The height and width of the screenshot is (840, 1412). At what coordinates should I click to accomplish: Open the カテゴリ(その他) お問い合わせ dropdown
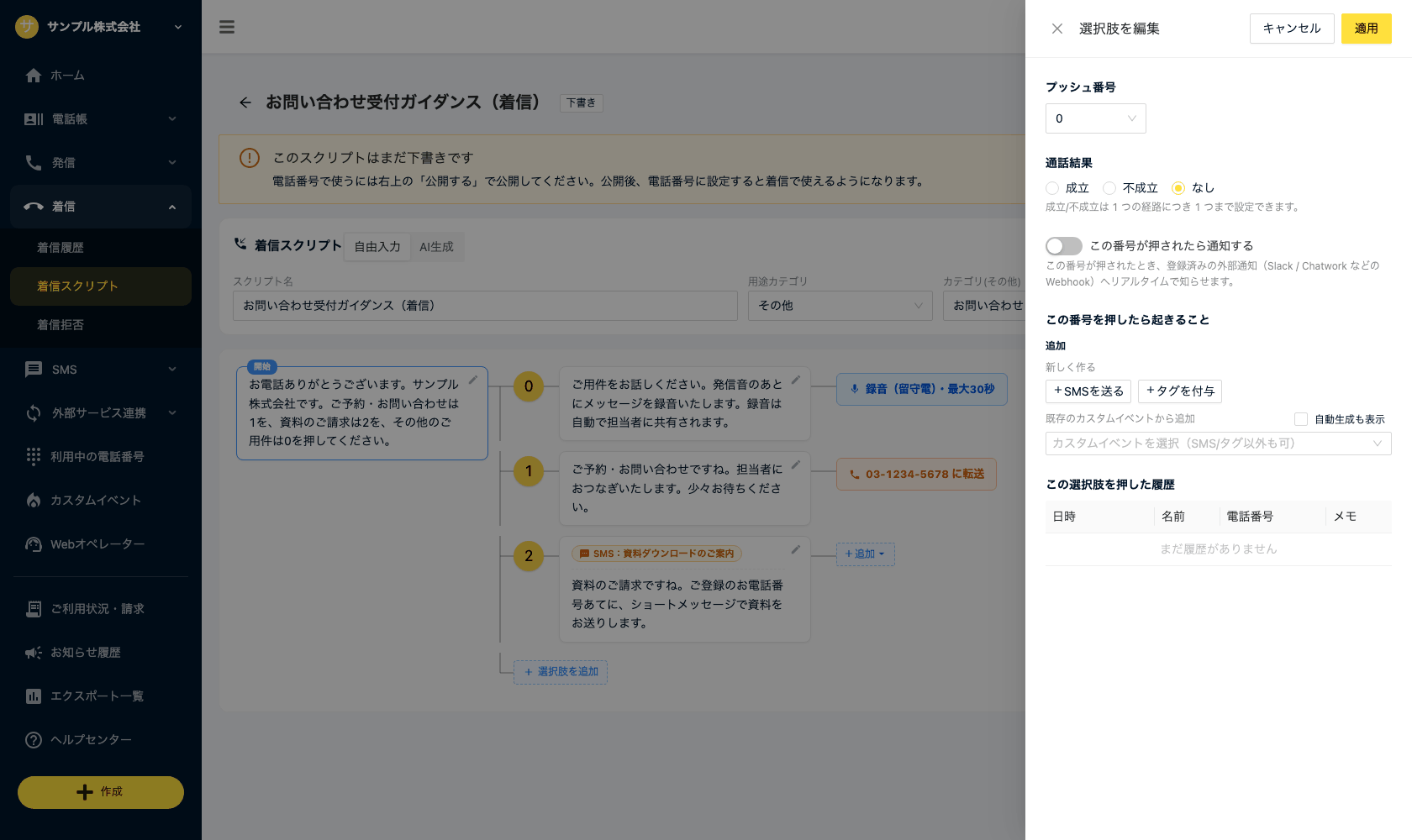984,306
